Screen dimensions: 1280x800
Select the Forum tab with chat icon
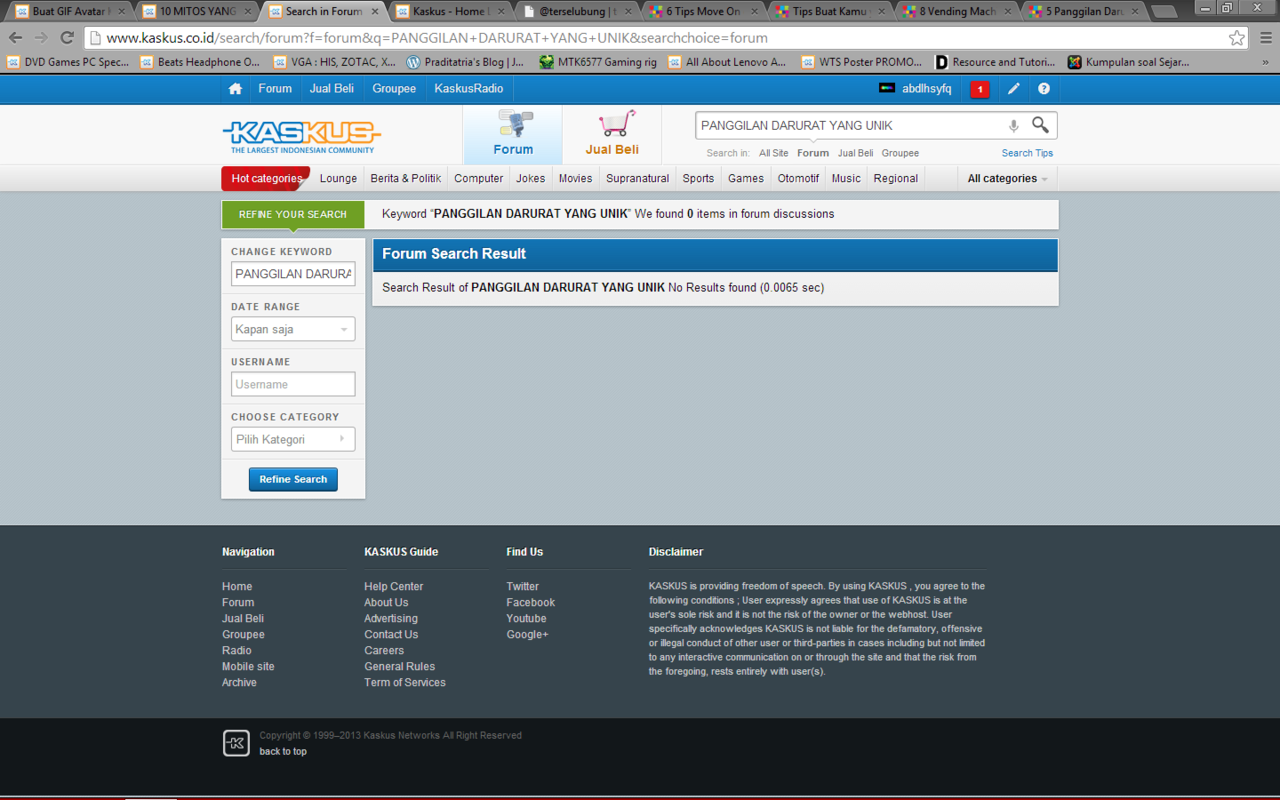[513, 134]
